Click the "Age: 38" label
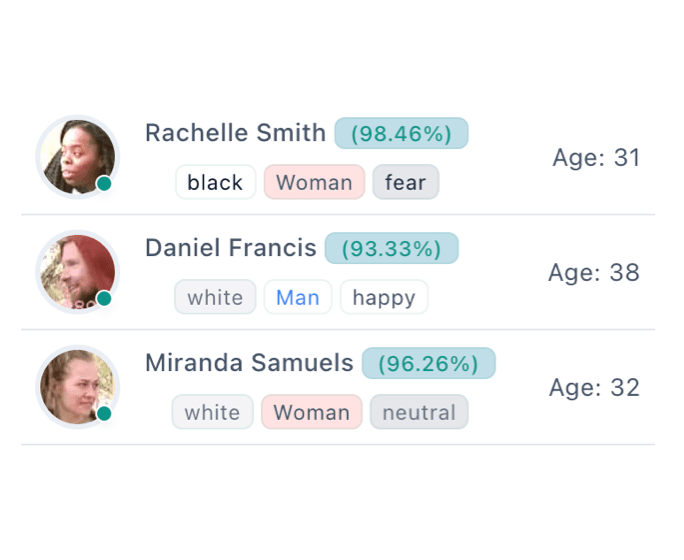The height and width of the screenshot is (560, 684). point(594,273)
